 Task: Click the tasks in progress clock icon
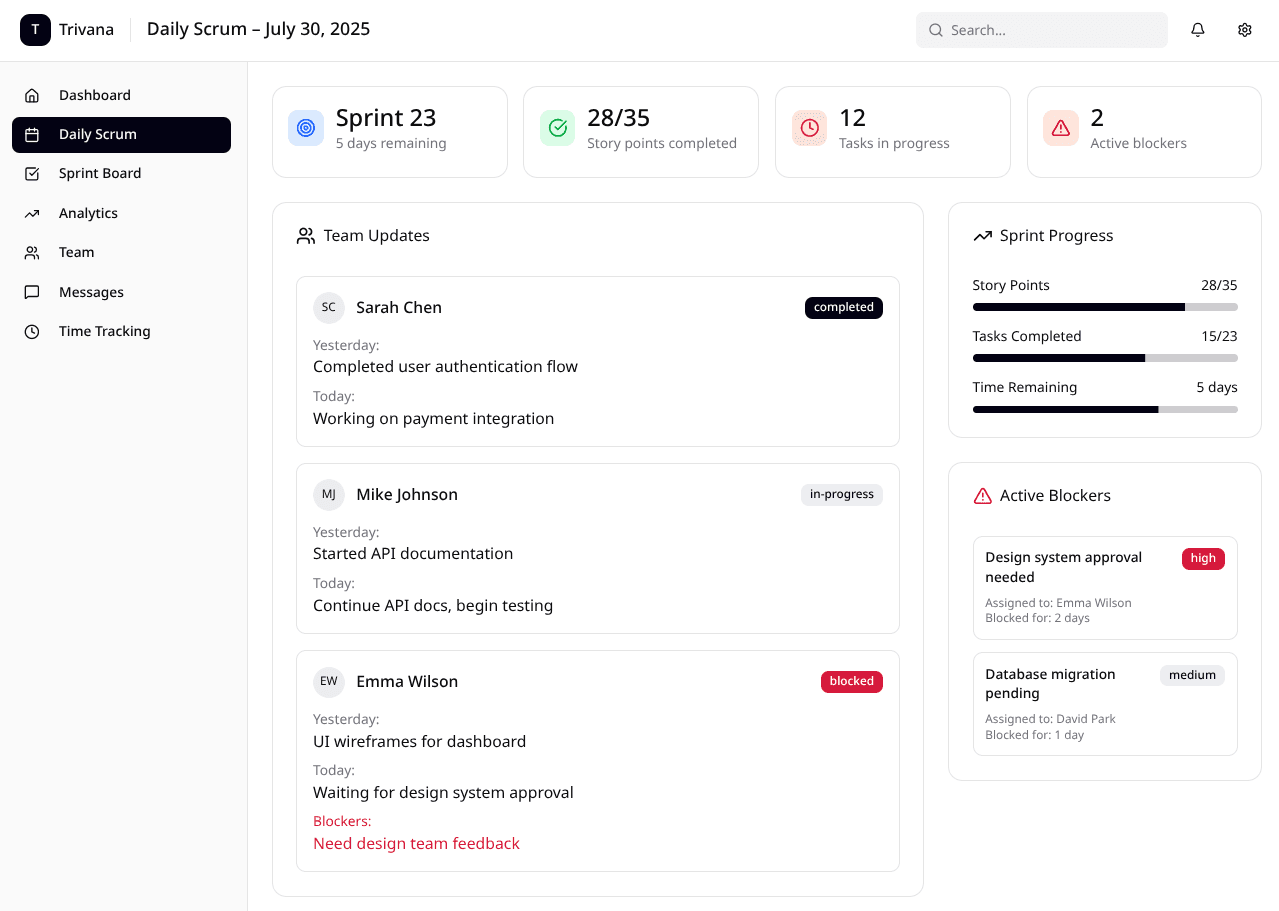click(809, 128)
